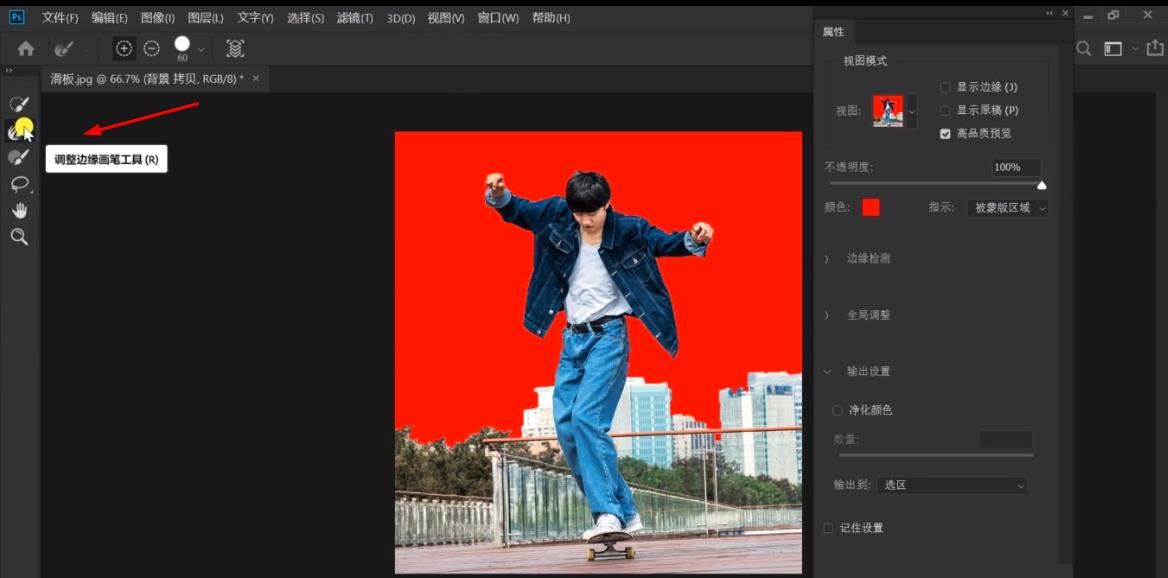Enable the 显示边缘 (J) checkbox
Viewport: 1168px width, 578px height.
[945, 87]
